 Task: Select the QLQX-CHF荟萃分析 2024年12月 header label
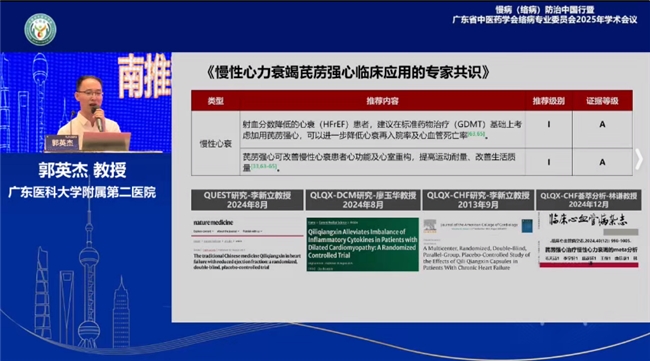pyautogui.click(x=588, y=200)
